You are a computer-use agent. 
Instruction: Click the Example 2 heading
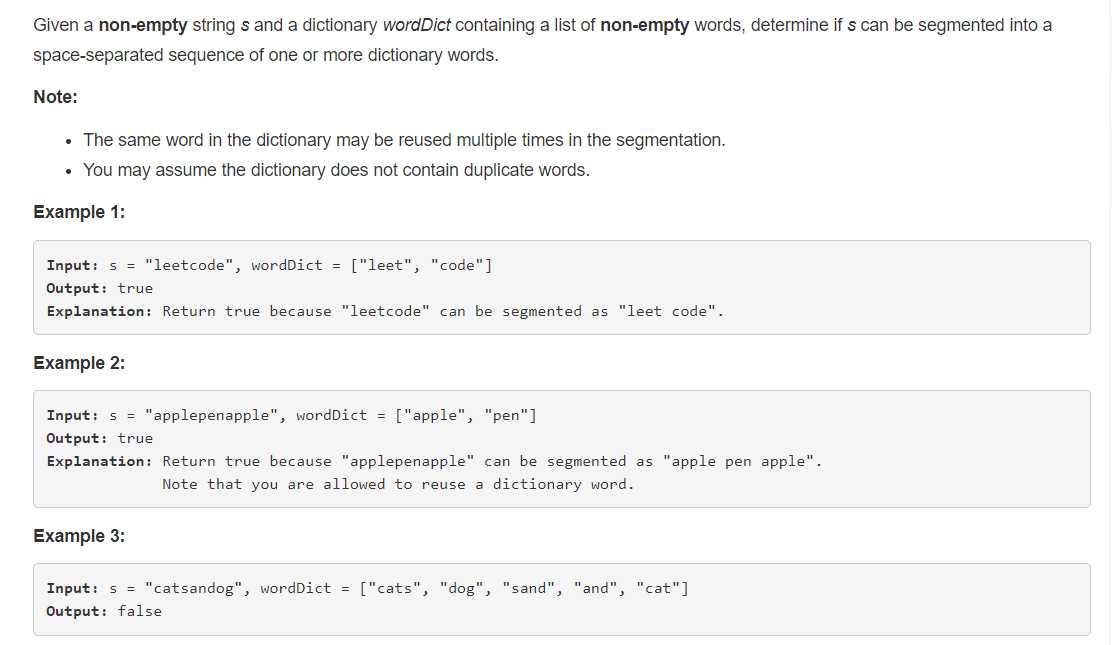click(x=79, y=363)
